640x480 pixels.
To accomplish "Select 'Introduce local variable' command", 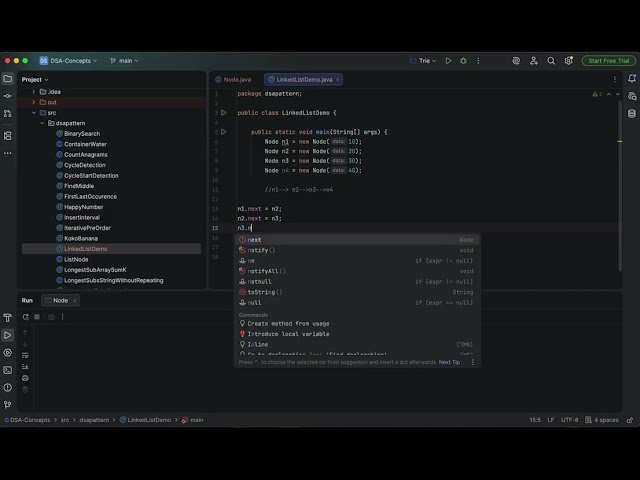I will [x=357, y=334].
